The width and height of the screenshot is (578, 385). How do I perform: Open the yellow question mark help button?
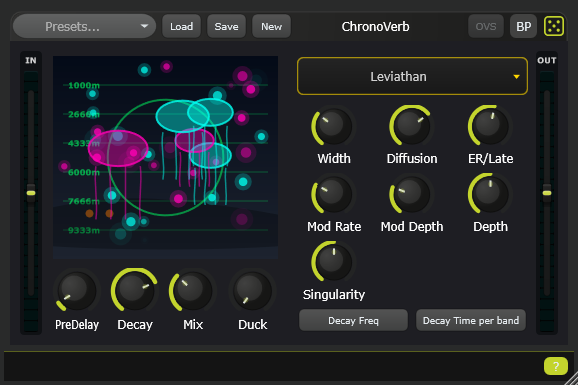coord(556,366)
